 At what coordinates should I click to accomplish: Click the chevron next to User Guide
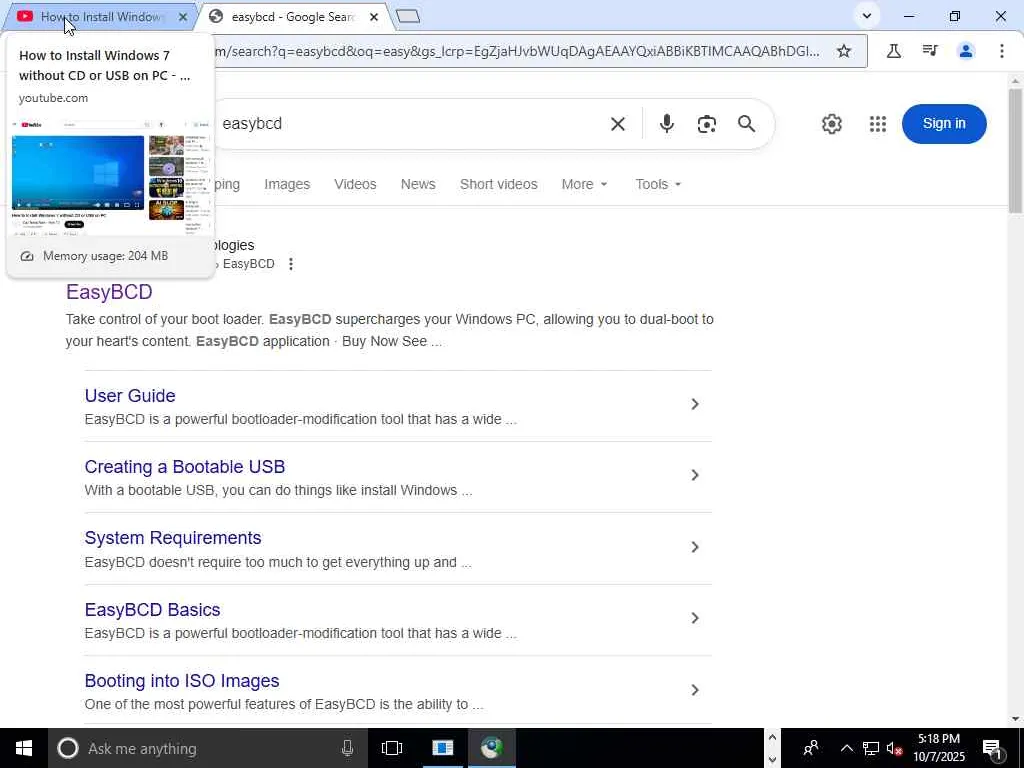tap(695, 404)
